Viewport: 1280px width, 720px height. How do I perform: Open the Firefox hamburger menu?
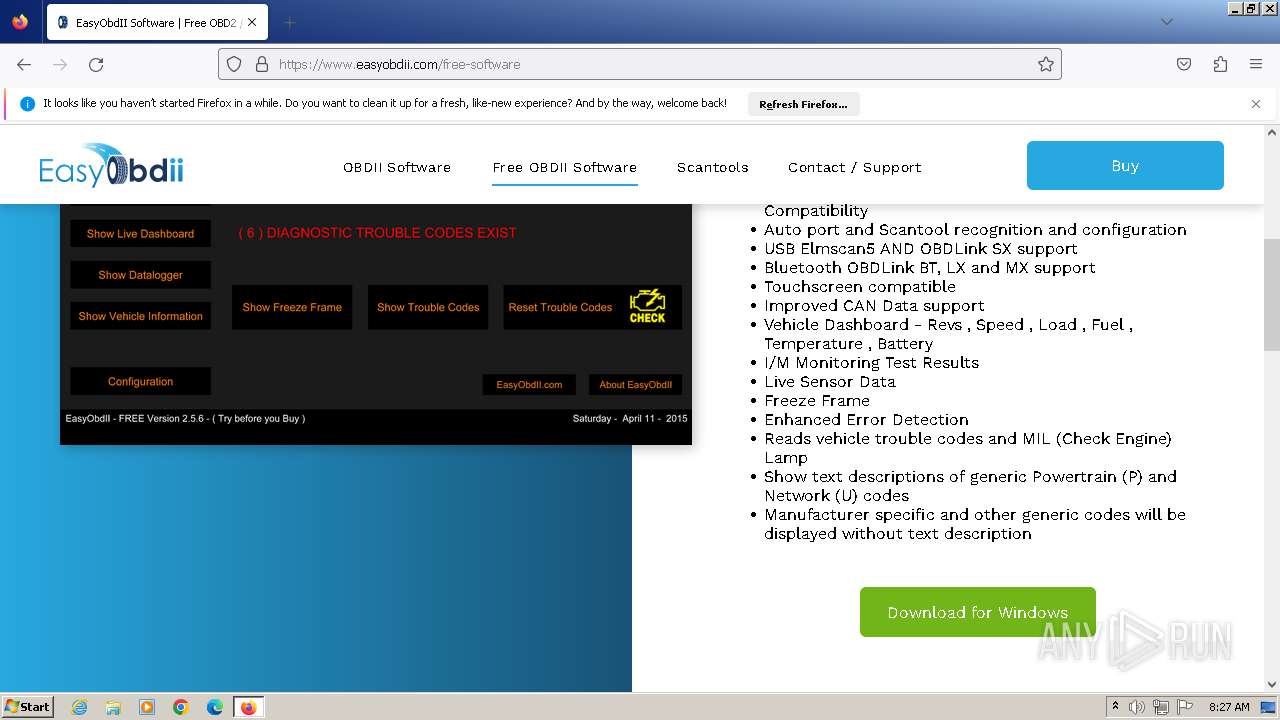pyautogui.click(x=1256, y=64)
